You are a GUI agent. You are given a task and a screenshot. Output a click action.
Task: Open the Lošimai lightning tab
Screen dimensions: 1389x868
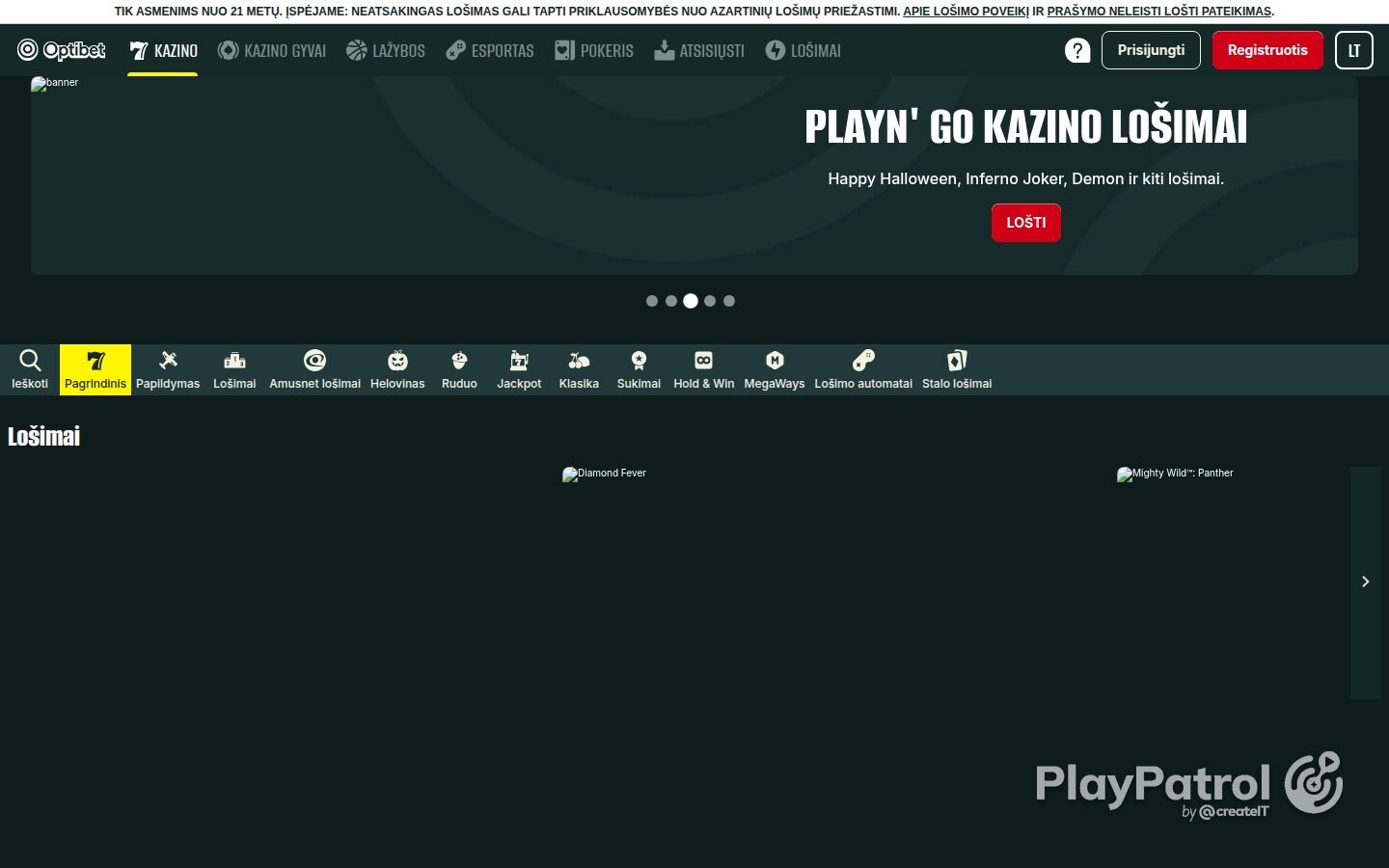[803, 50]
